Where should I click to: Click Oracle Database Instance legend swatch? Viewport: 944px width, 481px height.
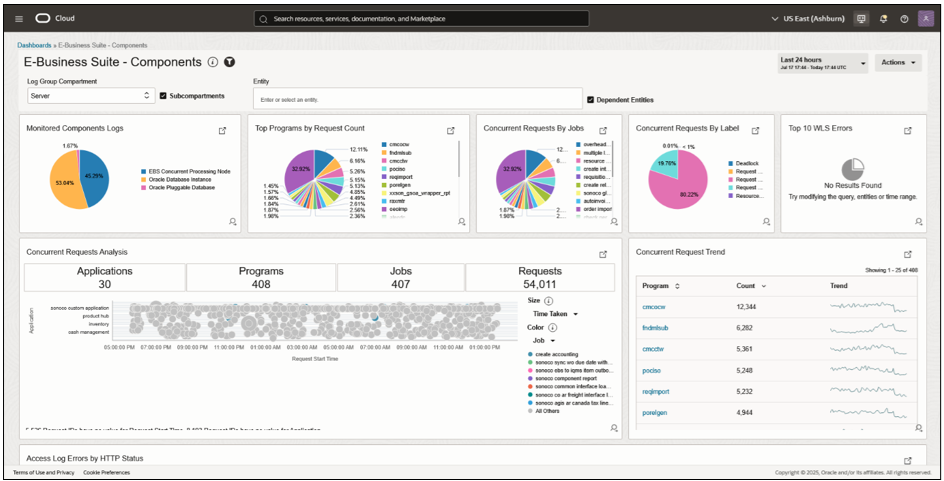coord(141,179)
